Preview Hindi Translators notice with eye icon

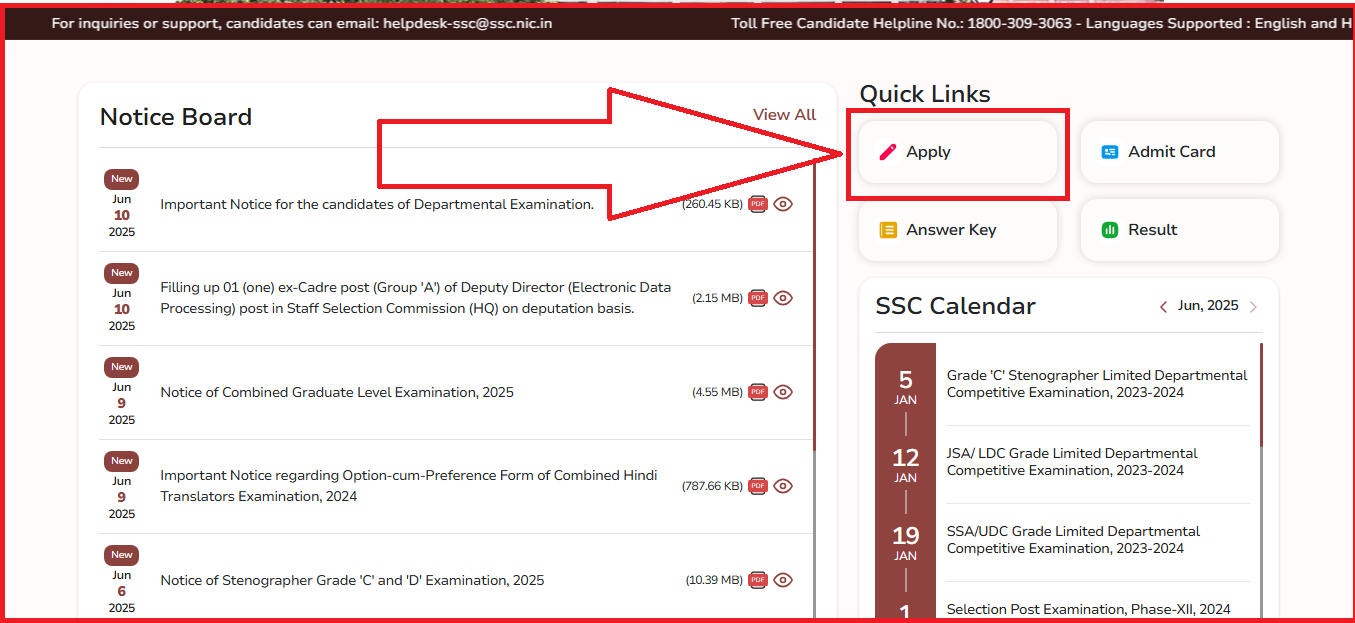[783, 486]
